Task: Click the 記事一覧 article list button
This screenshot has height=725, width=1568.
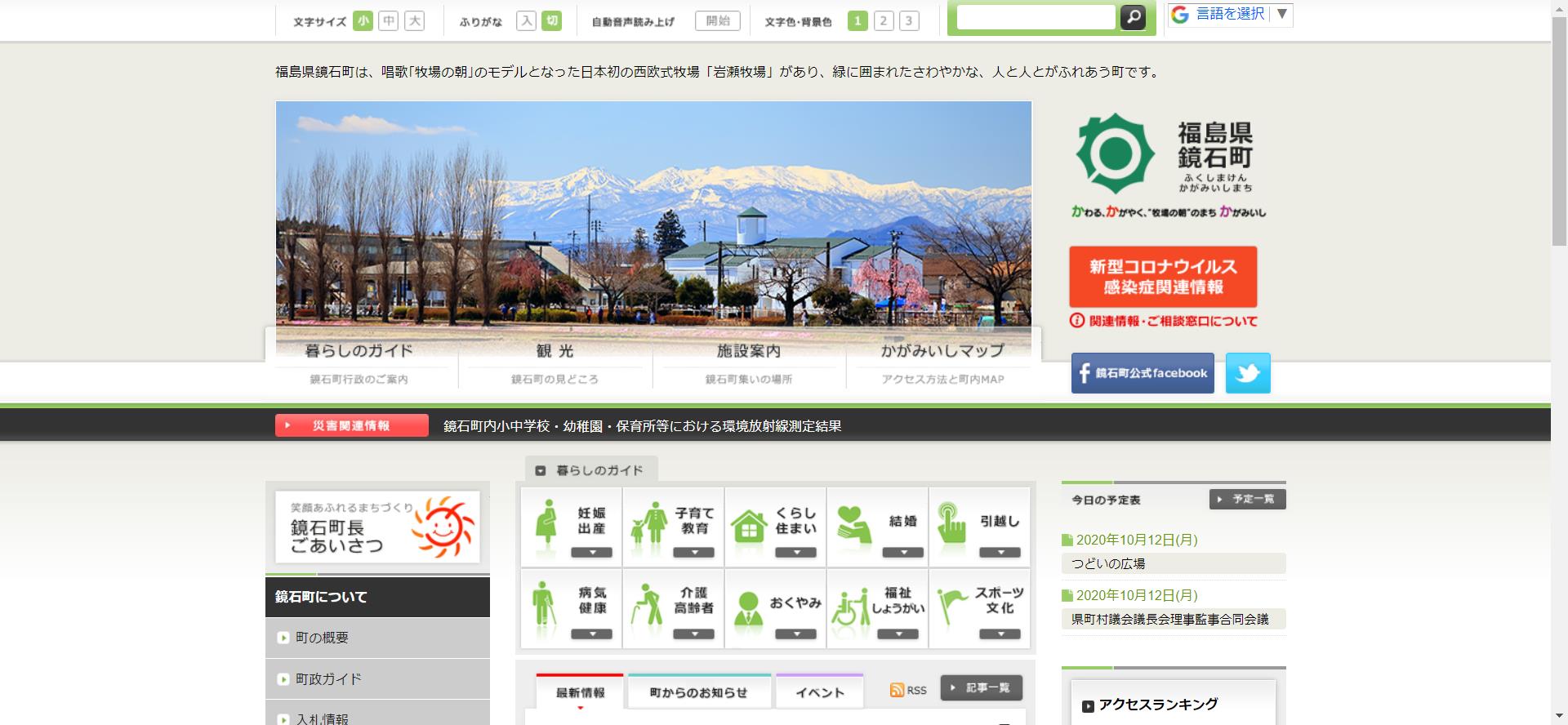Action: 981,687
